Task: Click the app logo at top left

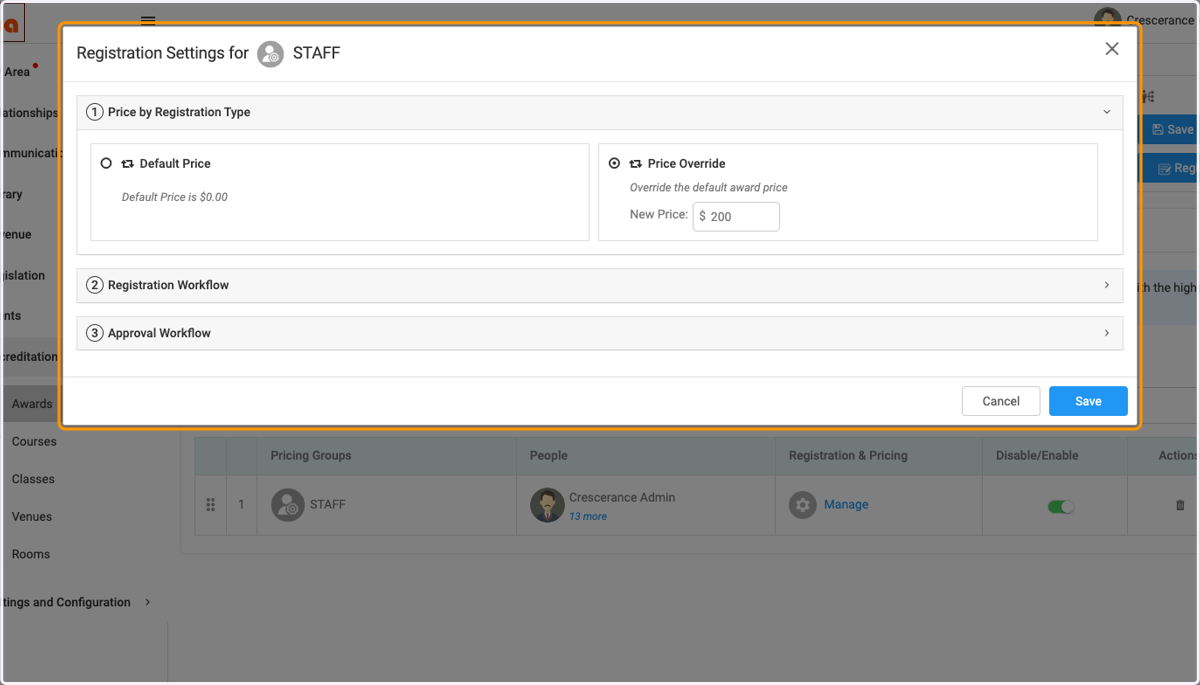Action: pos(12,24)
